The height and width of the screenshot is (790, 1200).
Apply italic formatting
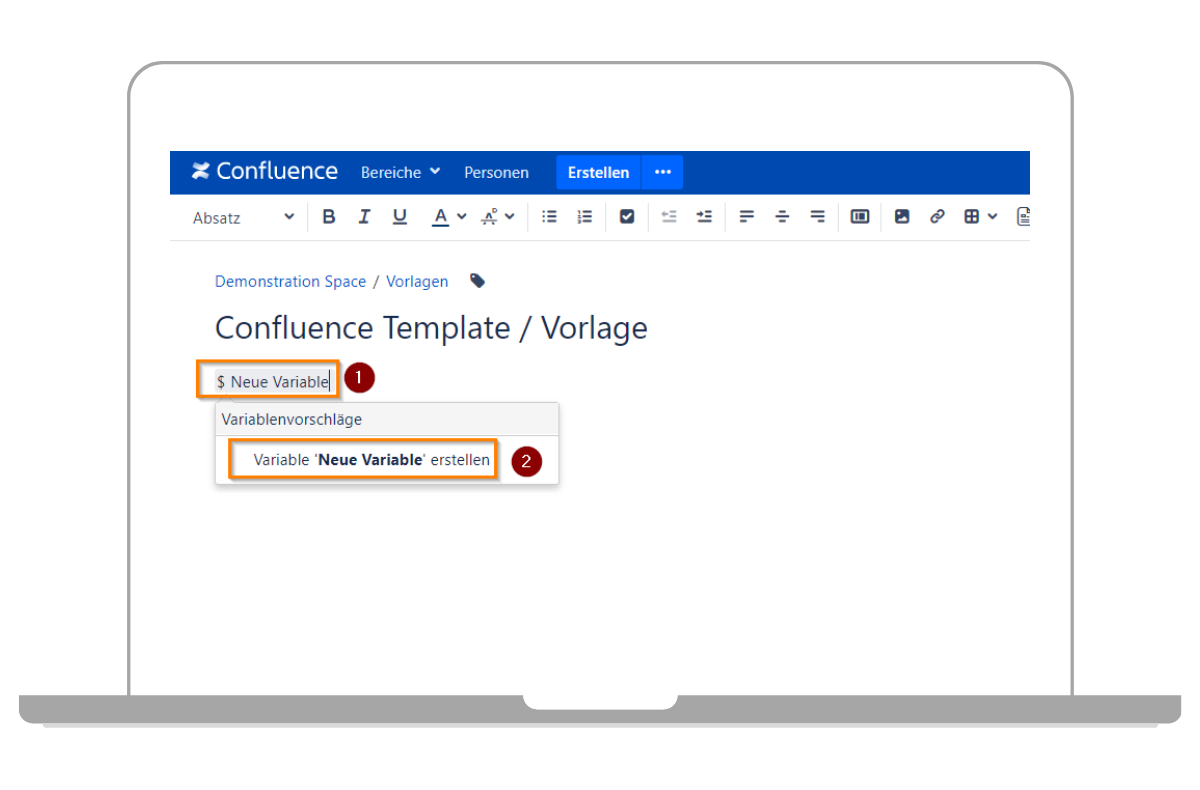(x=364, y=217)
